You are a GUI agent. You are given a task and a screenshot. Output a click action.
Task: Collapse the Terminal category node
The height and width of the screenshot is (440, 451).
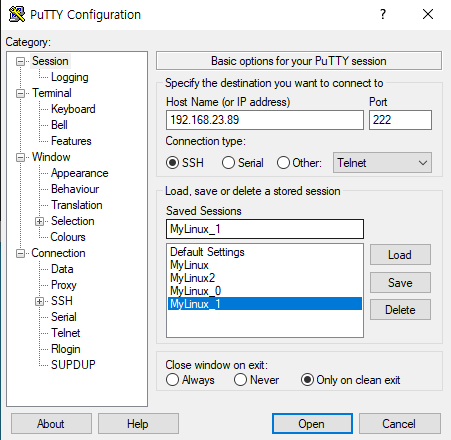[20, 93]
